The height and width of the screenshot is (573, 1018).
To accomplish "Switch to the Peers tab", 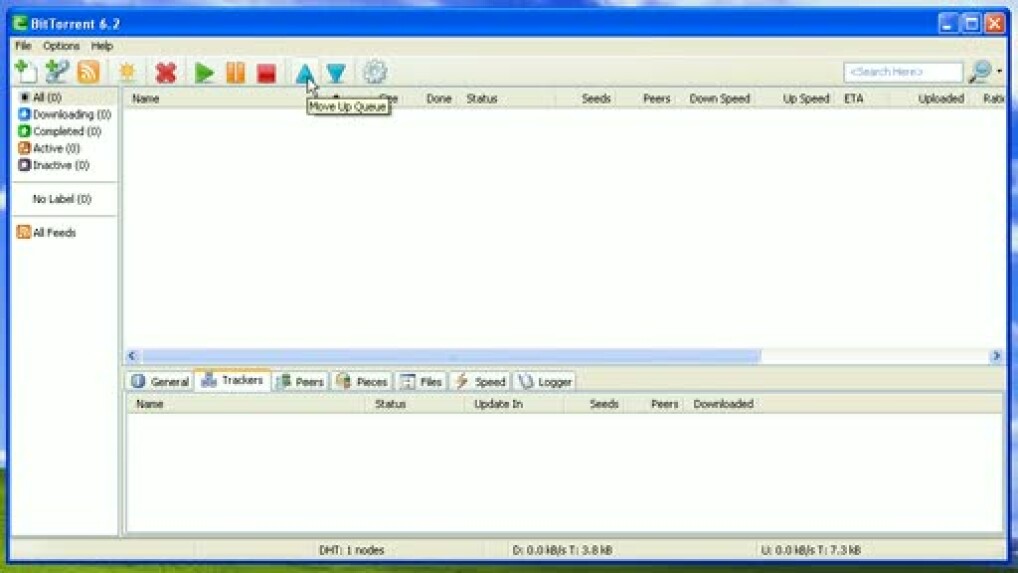I will [x=300, y=382].
